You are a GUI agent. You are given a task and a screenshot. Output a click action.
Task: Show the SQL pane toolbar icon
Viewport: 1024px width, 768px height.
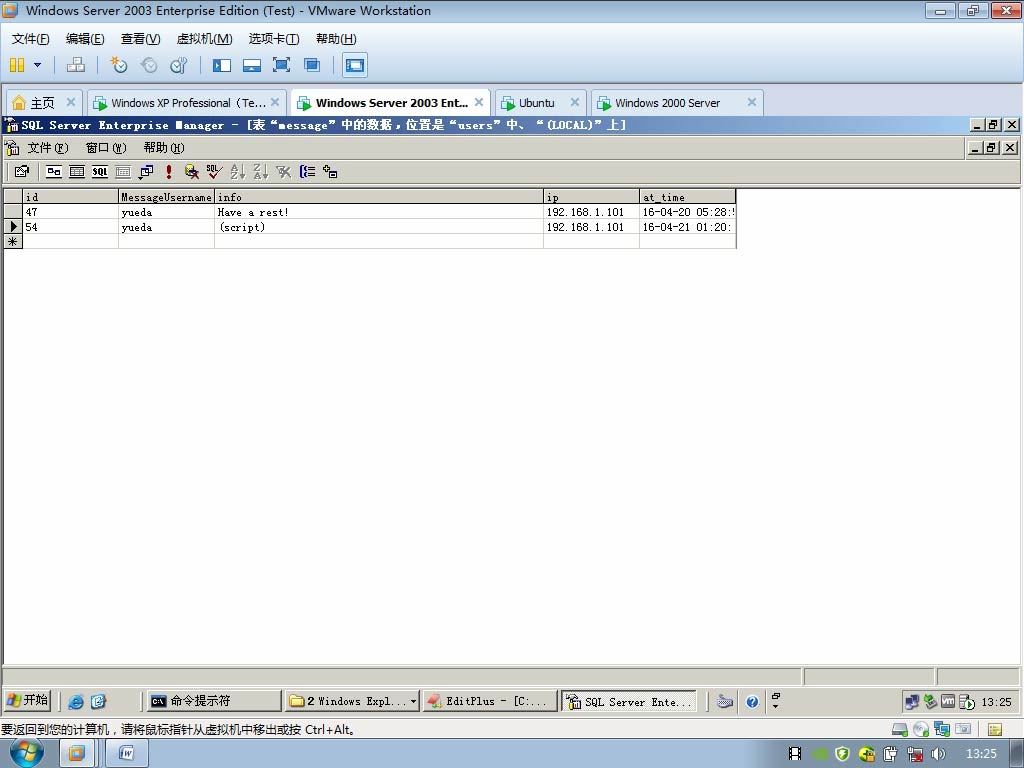(100, 172)
